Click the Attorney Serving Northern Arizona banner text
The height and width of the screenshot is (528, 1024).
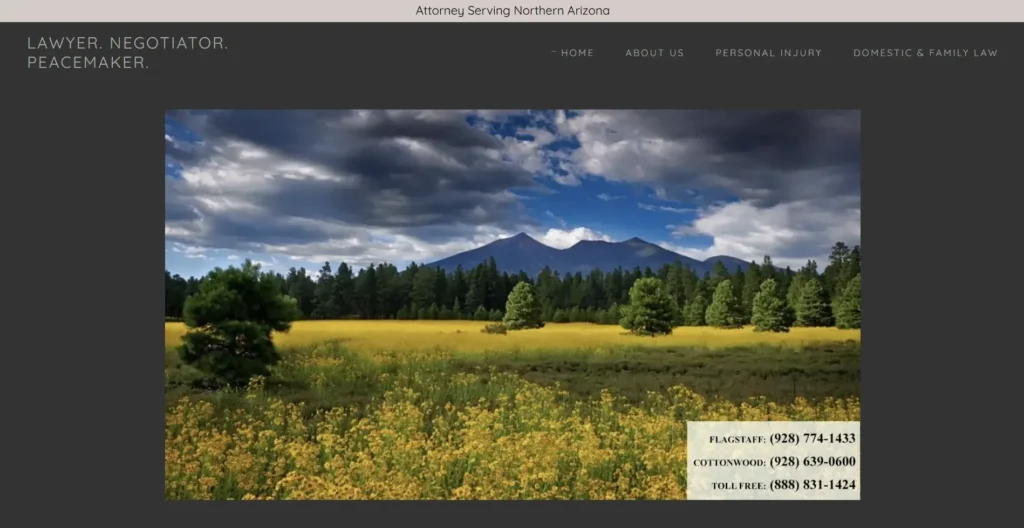click(x=512, y=10)
